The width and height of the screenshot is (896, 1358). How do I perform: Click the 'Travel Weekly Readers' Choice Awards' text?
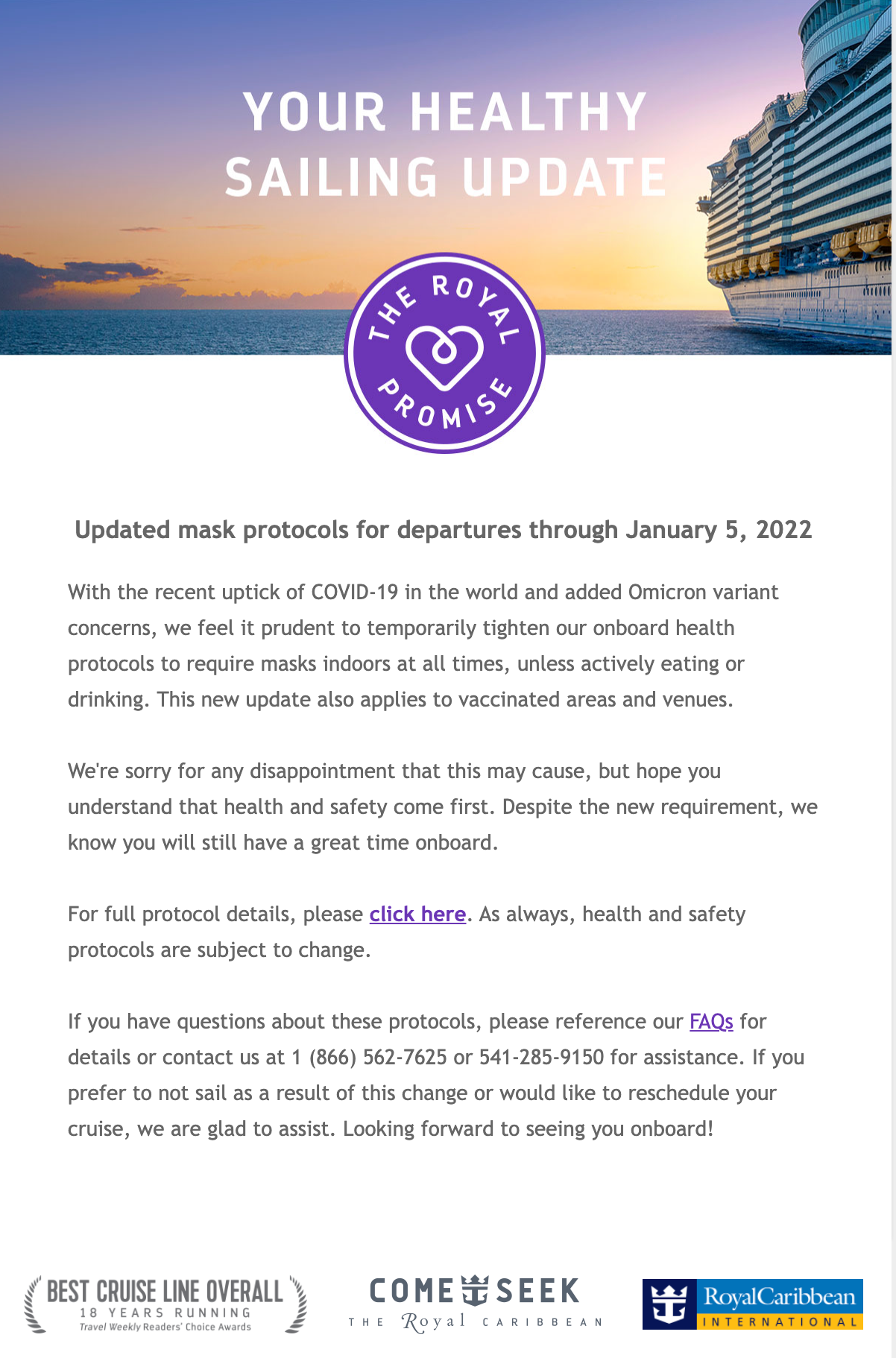coord(165,1327)
